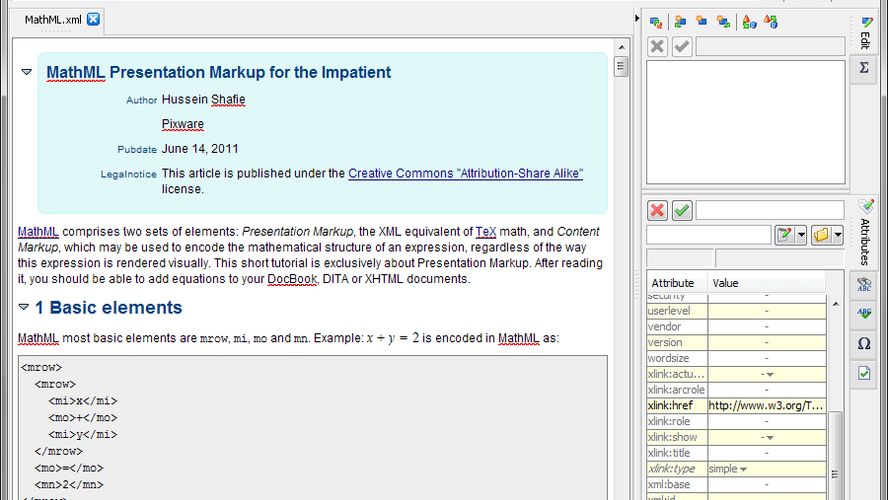Click the black arrow to collapse side pane
The image size is (888, 500).
pos(637,19)
